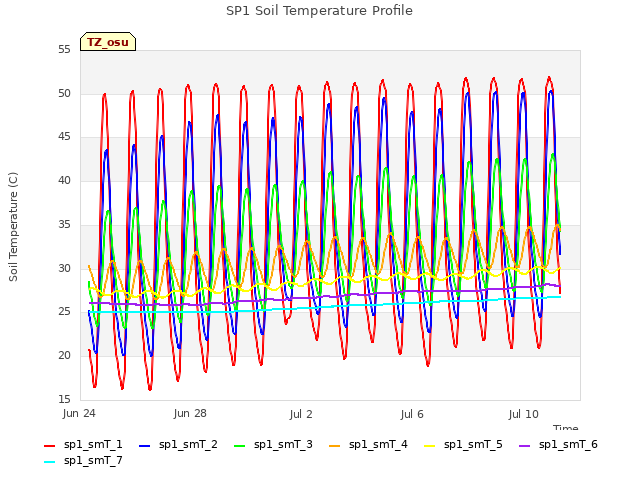Select the sp1_smT_7 legend label
640x480 pixels.
coord(93,460)
